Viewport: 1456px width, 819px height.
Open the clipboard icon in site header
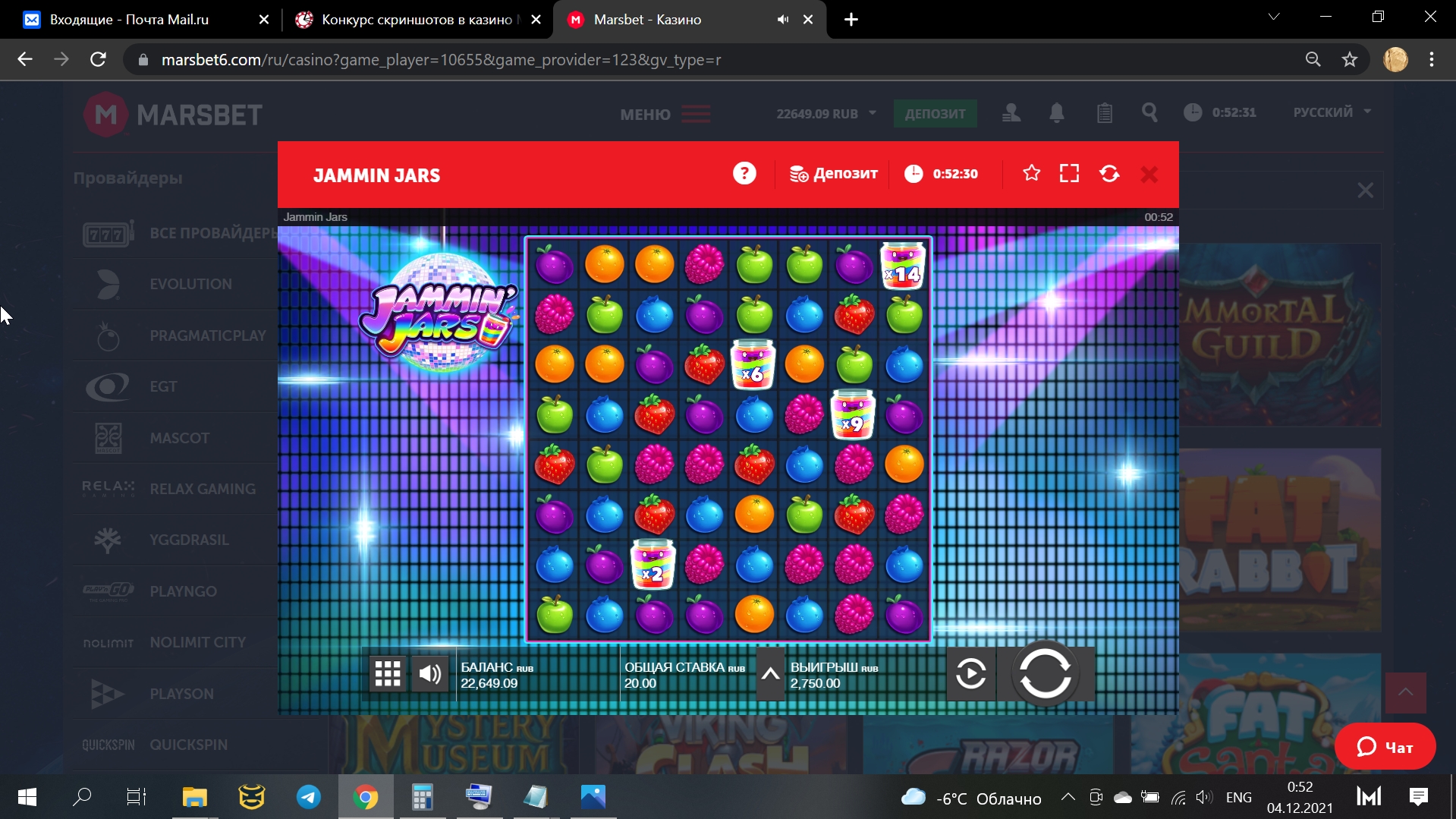1105,113
